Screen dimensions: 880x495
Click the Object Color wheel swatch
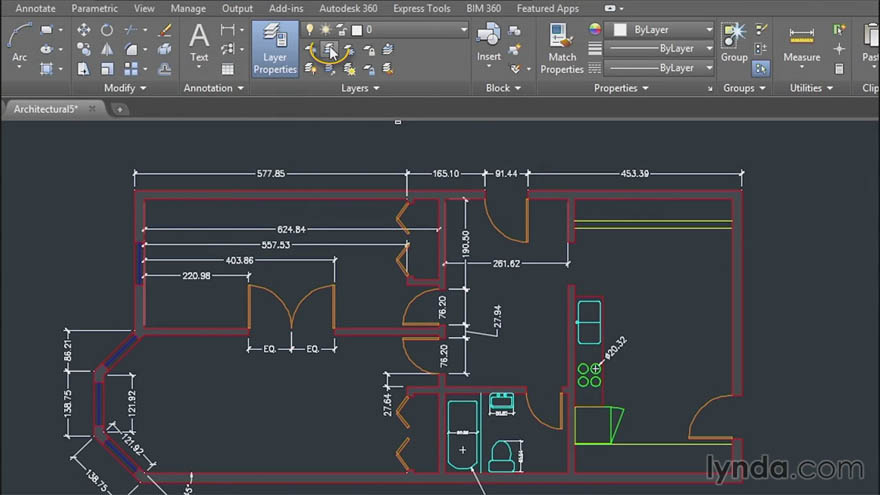[596, 30]
